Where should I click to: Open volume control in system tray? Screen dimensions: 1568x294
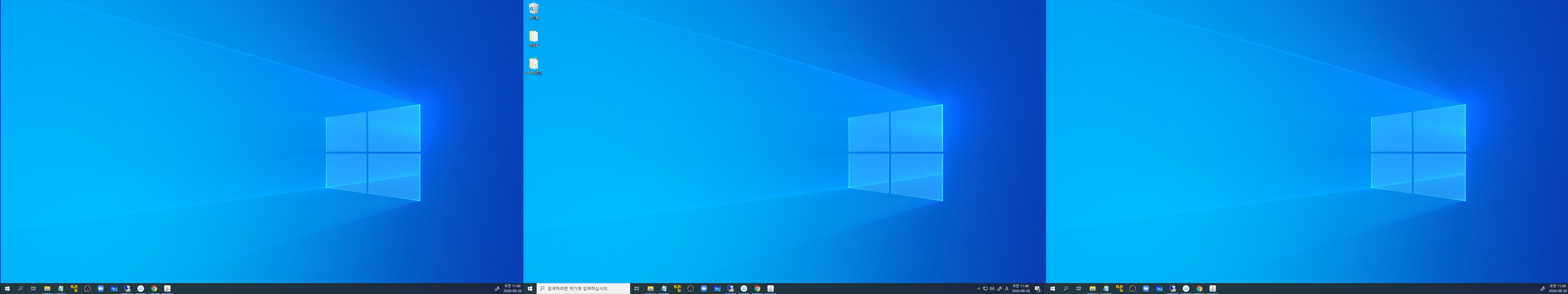click(x=992, y=289)
